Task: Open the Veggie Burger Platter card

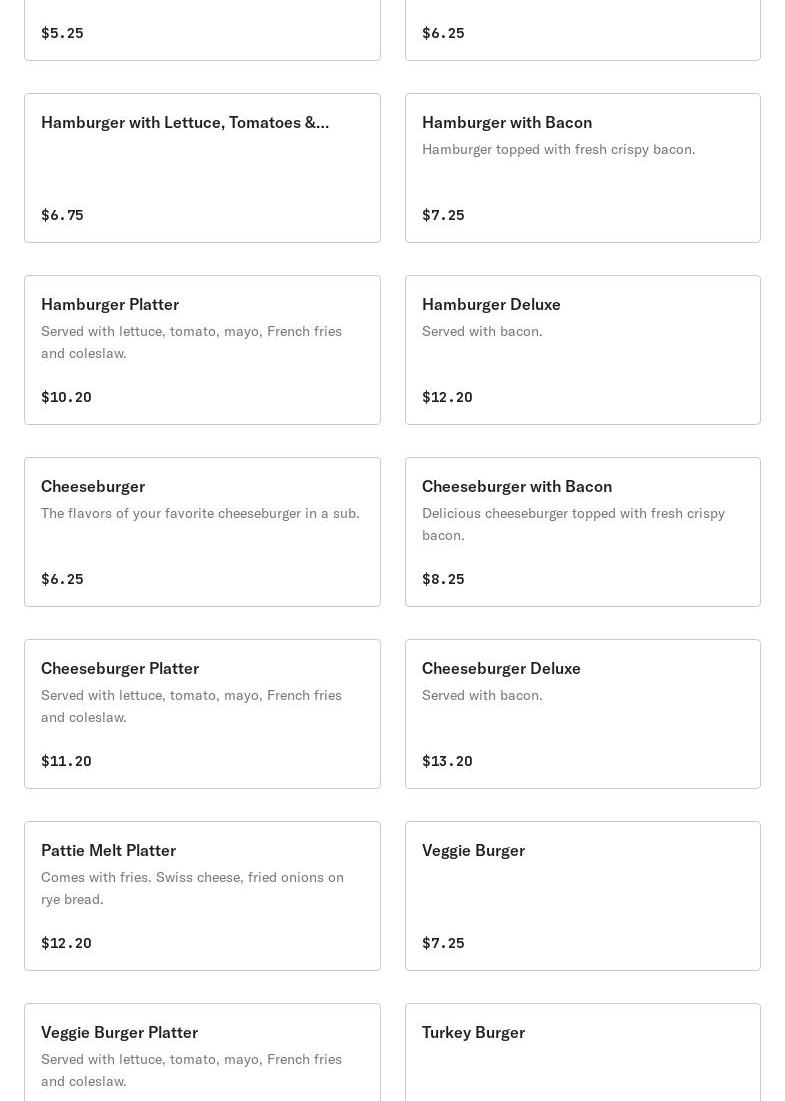Action: 202,1055
